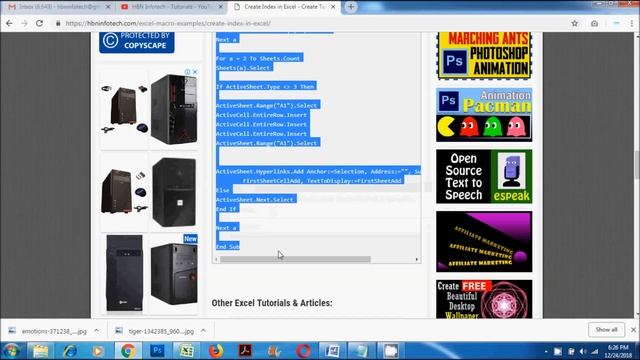Image resolution: width=640 pixels, height=360 pixels.
Task: Open the media player taskbar icon
Action: click(98, 351)
